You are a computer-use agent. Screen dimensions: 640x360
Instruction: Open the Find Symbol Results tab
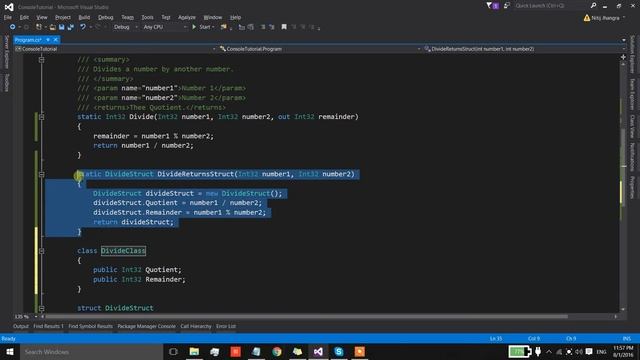click(x=90, y=327)
